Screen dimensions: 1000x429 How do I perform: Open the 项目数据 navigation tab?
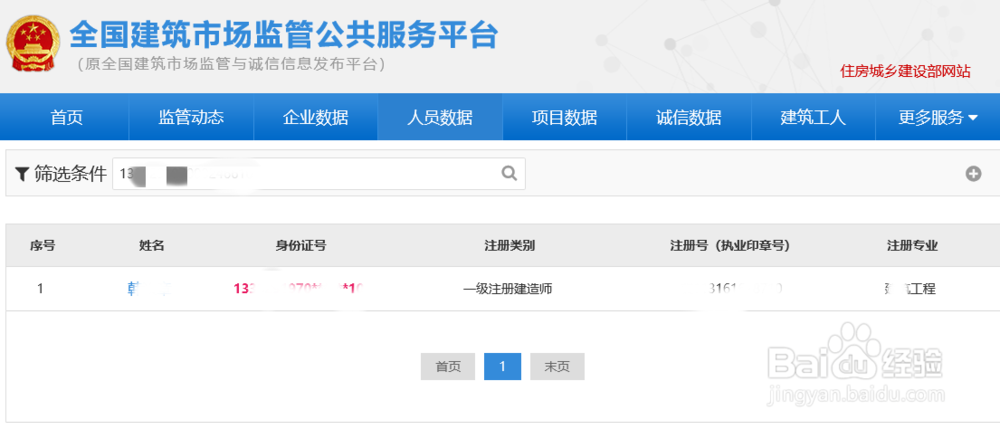(564, 117)
